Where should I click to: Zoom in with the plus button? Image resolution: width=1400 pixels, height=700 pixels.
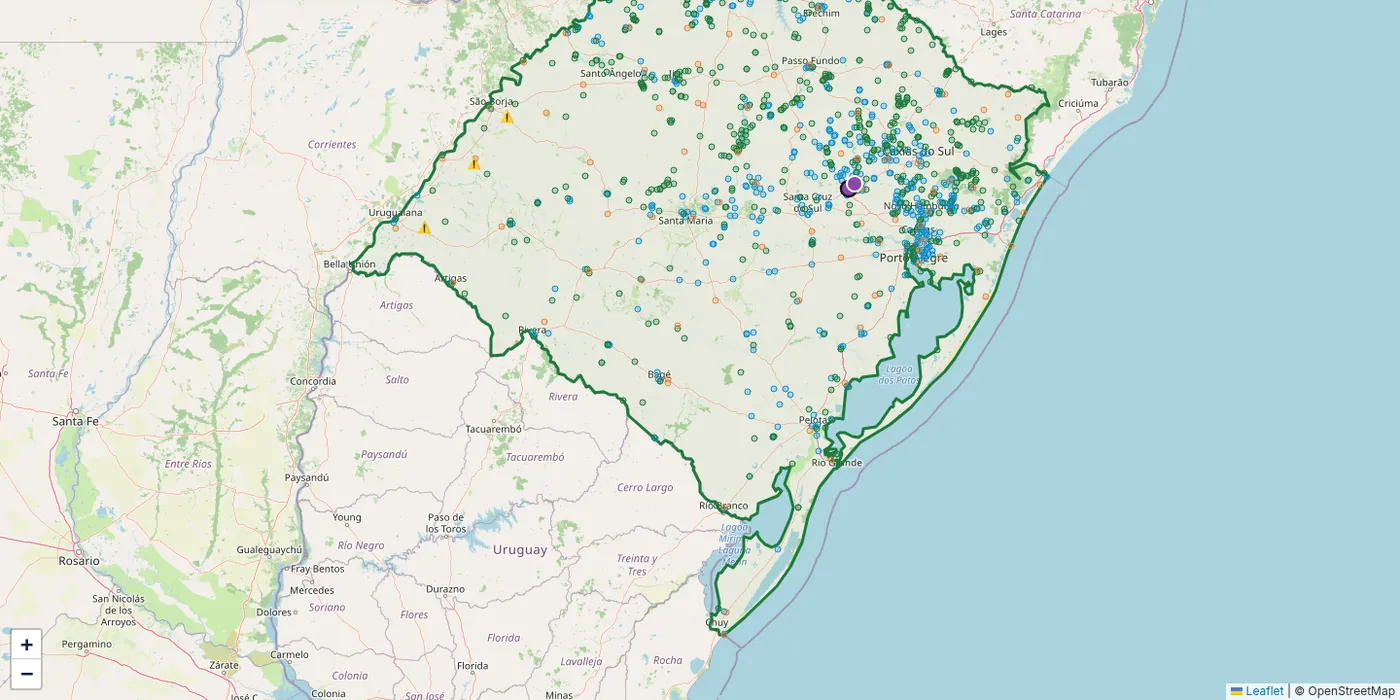(26, 645)
